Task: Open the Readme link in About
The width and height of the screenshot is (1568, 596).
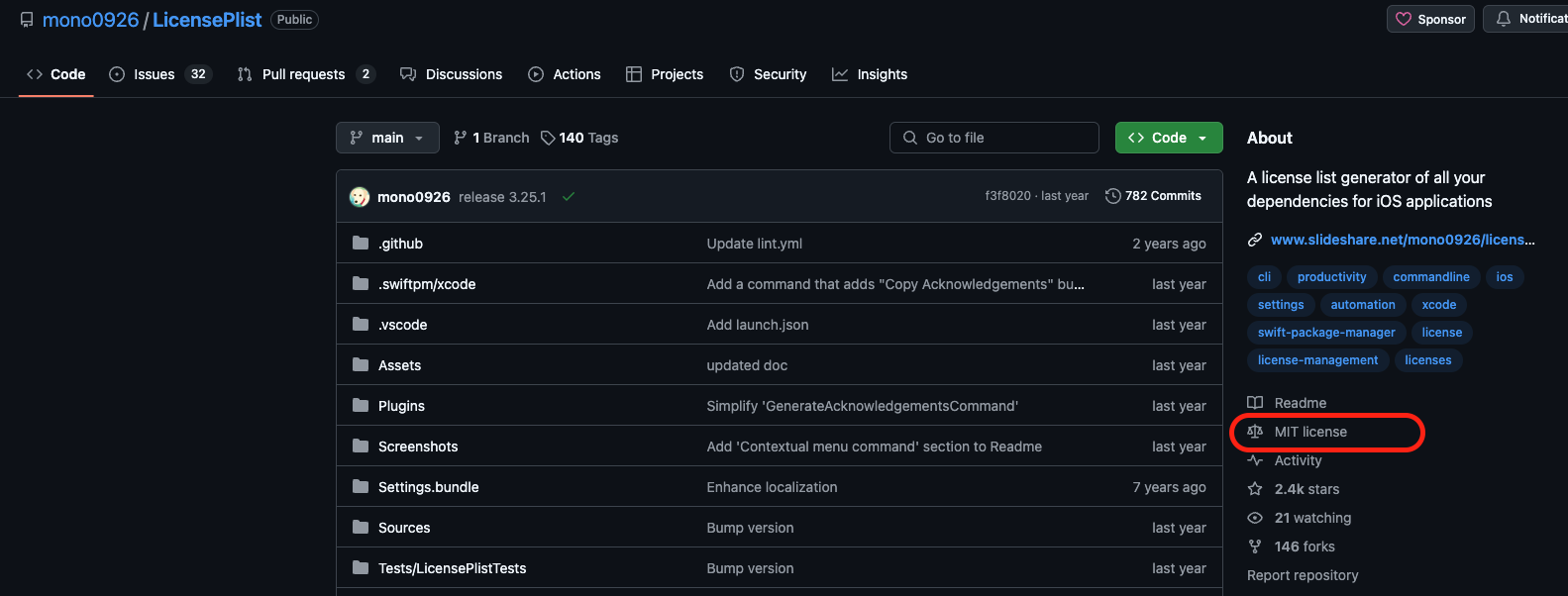Action: 1287,403
